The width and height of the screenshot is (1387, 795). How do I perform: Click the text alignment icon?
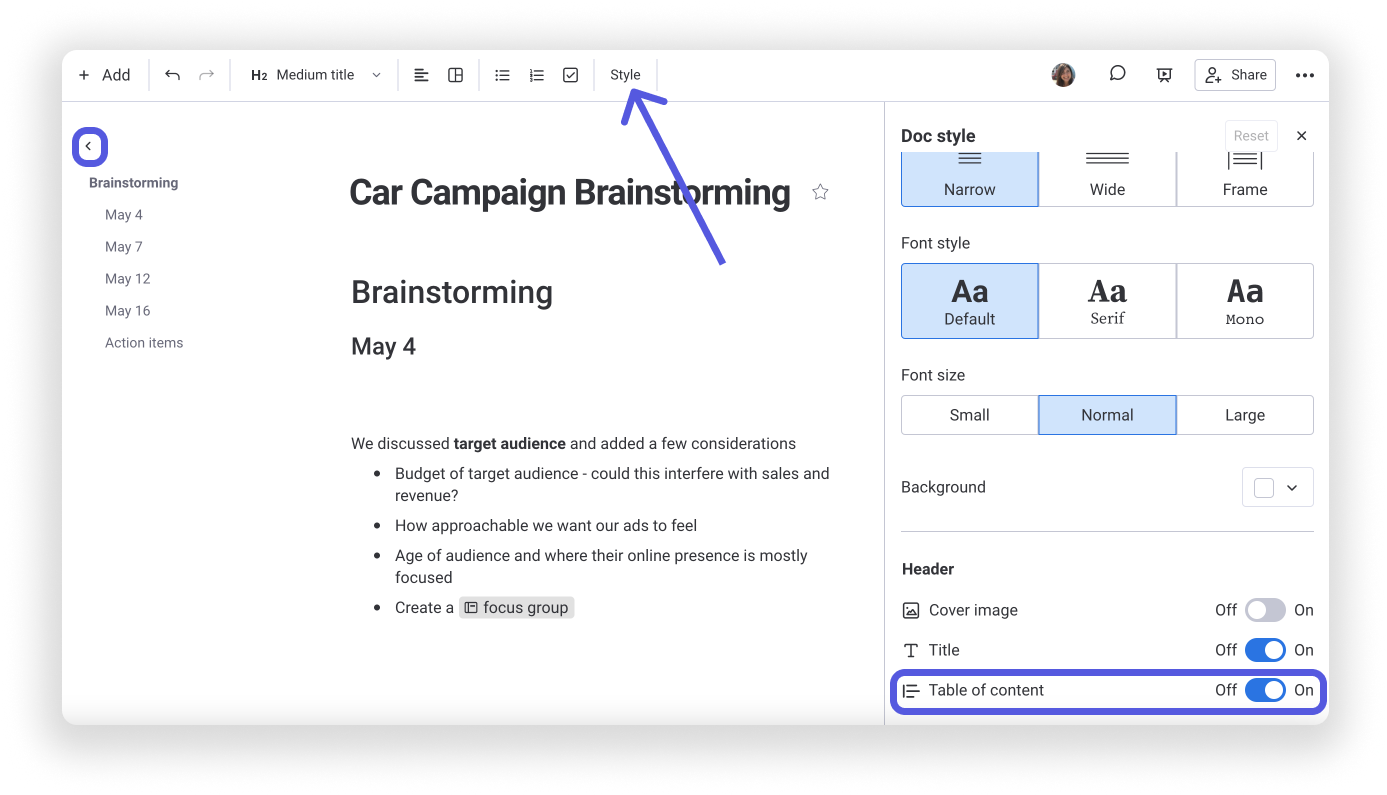(x=420, y=74)
